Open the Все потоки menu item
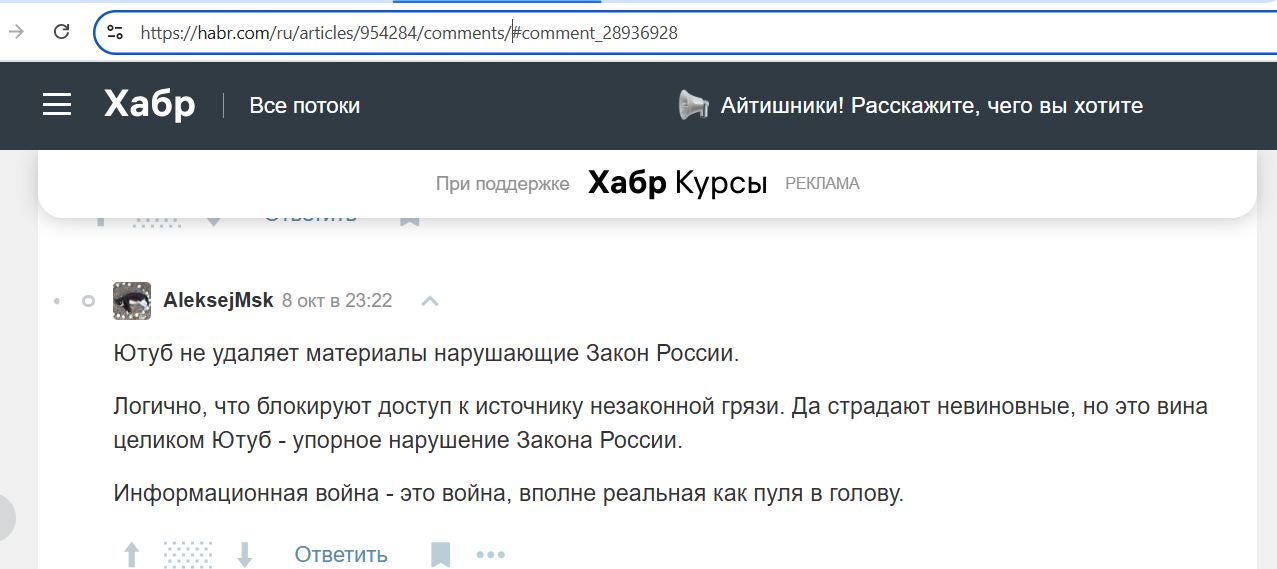The height and width of the screenshot is (569, 1277). point(304,106)
